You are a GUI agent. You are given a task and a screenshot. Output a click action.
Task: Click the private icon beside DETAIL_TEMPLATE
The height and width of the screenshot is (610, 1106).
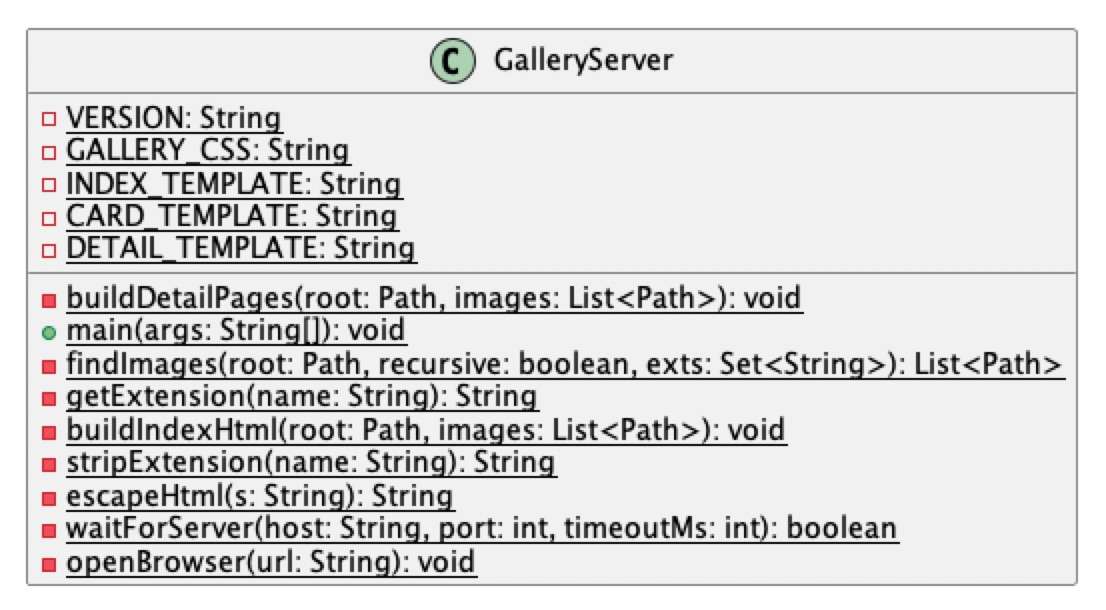tap(48, 249)
